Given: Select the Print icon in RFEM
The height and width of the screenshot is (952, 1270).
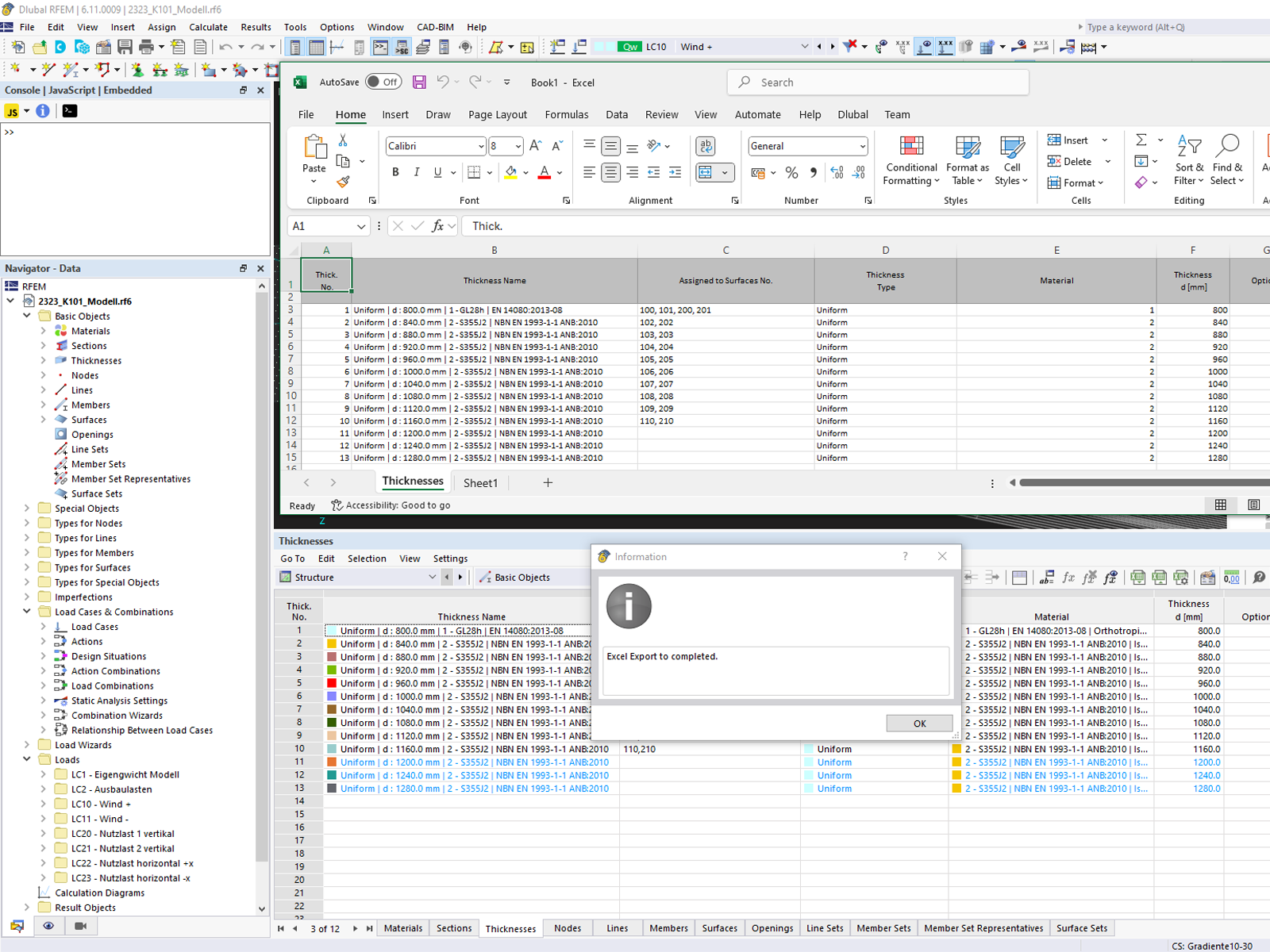Looking at the screenshot, I should pos(148,47).
